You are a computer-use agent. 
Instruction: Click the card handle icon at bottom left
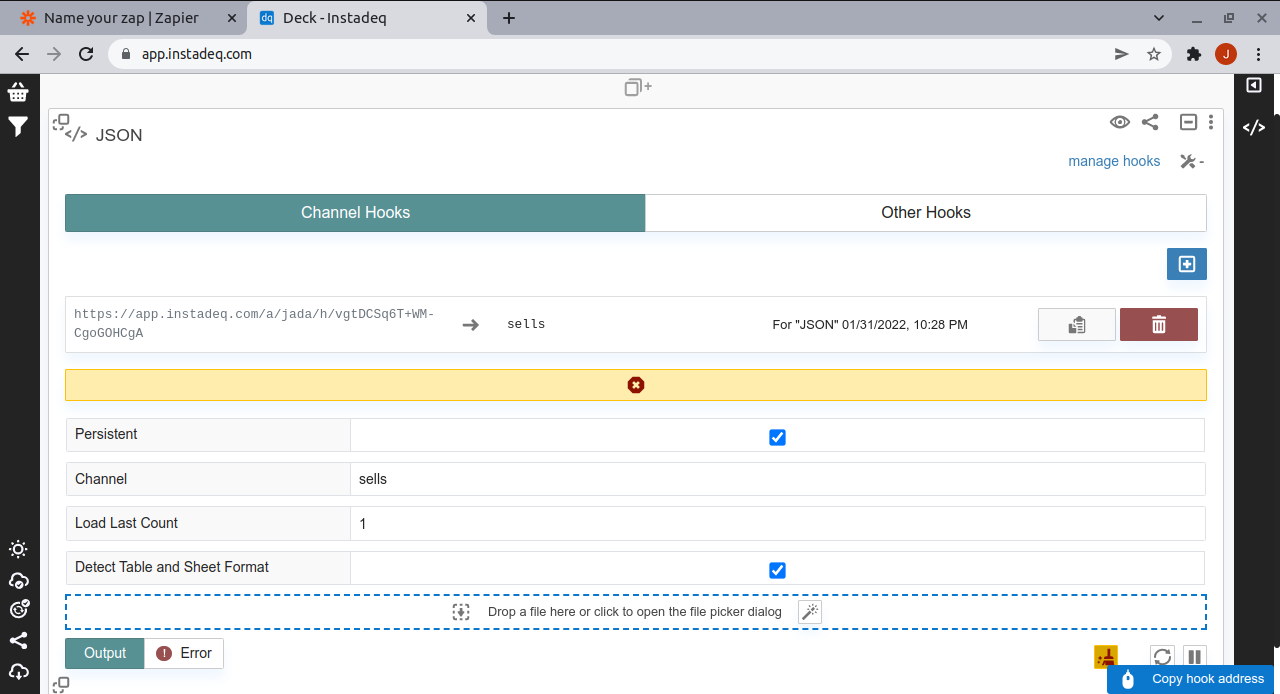click(61, 685)
